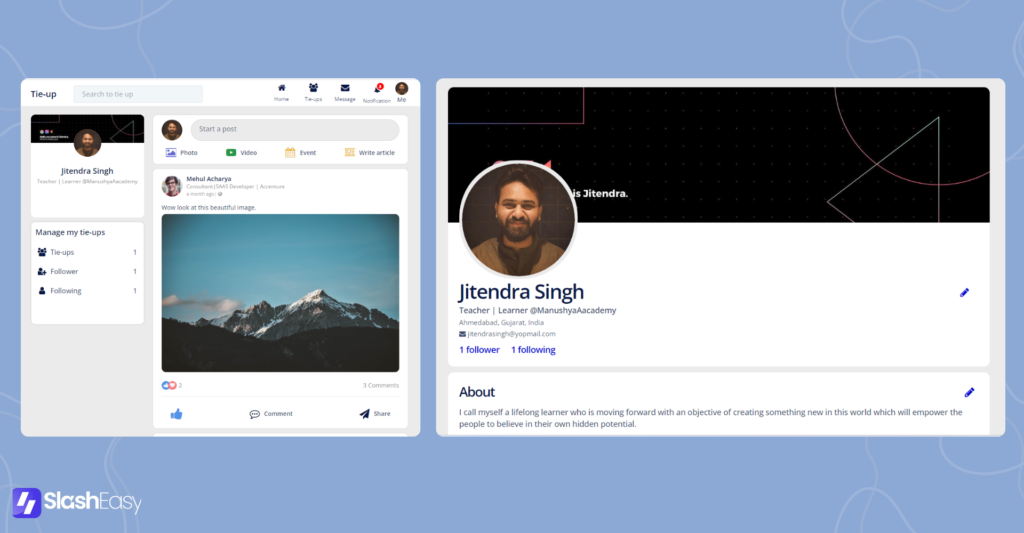Check the Notification bell icon

(377, 89)
